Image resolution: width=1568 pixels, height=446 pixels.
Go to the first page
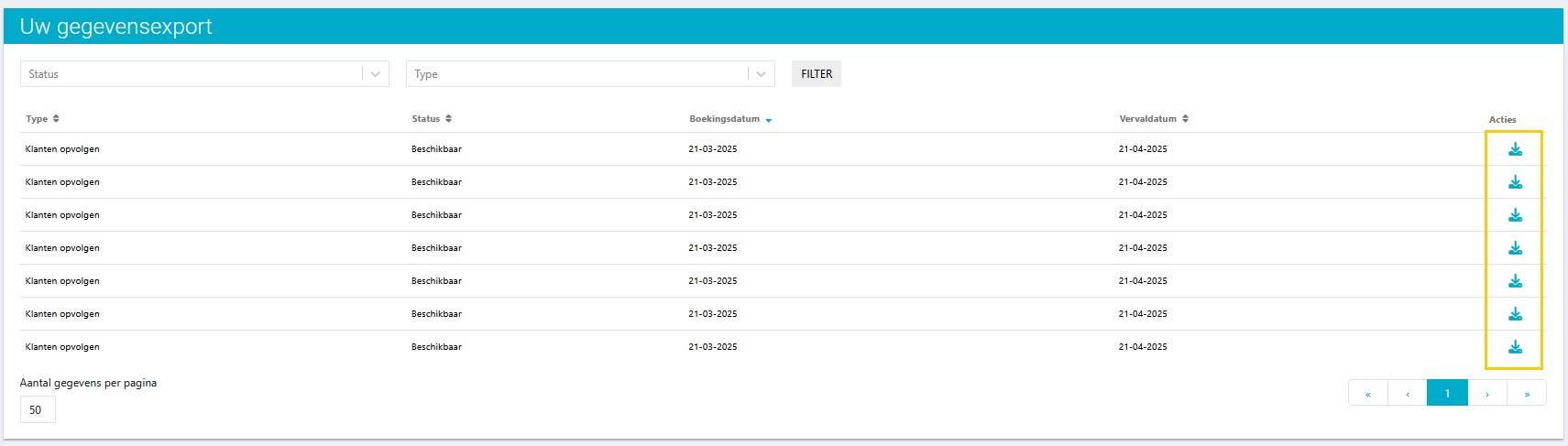point(1368,393)
